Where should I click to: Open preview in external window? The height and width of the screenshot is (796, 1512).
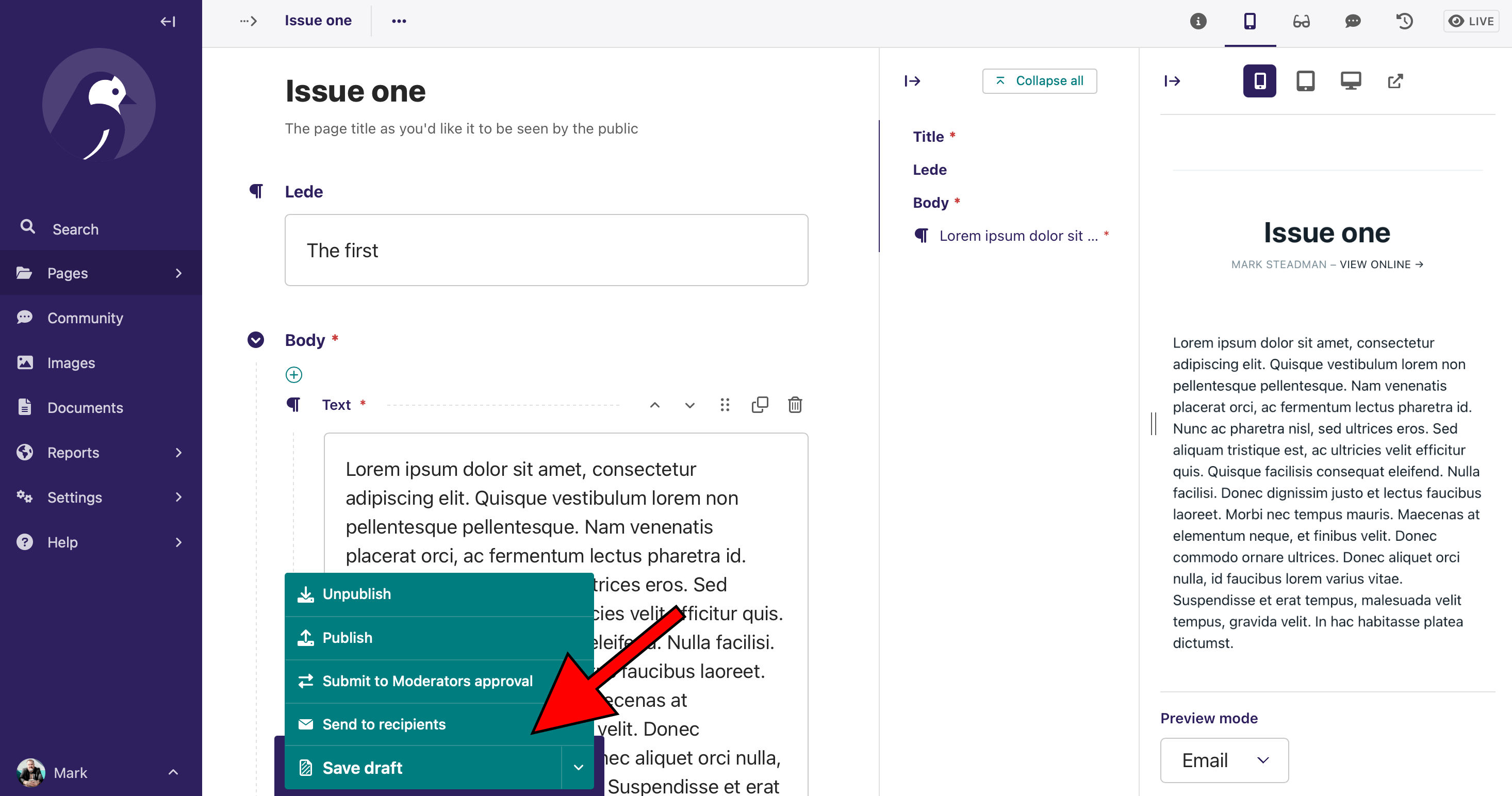(1396, 80)
